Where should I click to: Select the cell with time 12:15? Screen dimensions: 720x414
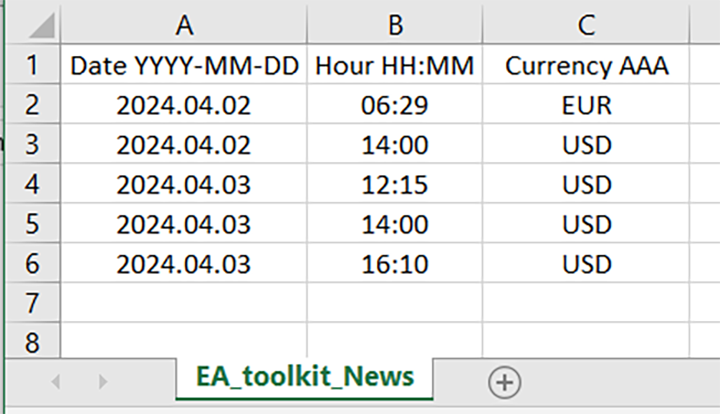(x=394, y=185)
